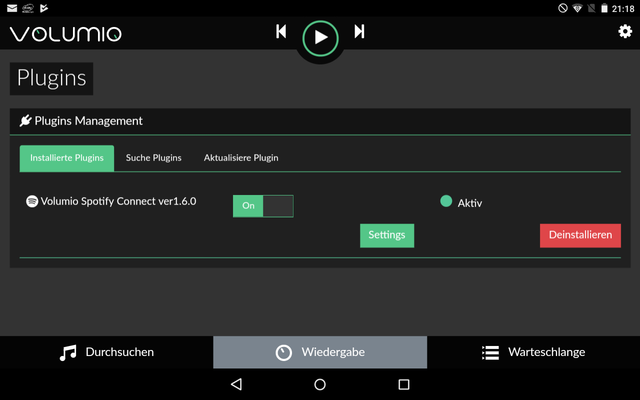Tap the Android home button
This screenshot has height=400, width=640.
point(320,384)
